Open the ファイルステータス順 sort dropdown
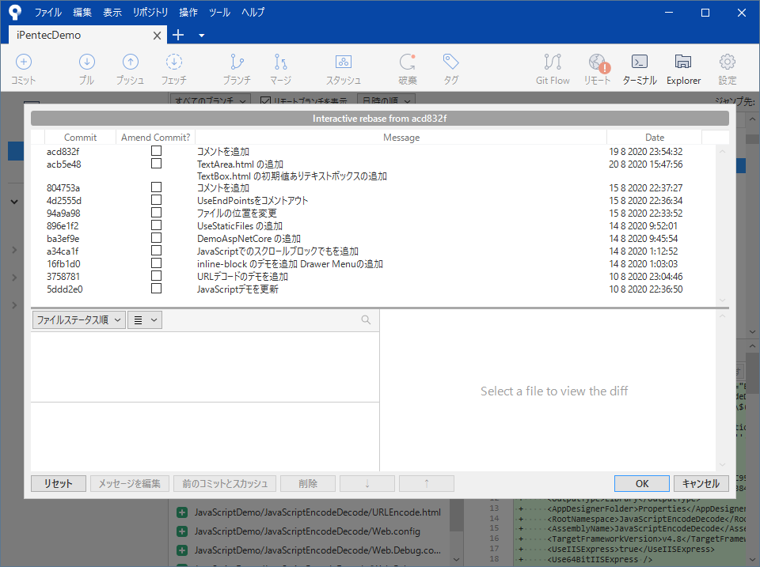Viewport: 760px width, 567px height. (79, 320)
